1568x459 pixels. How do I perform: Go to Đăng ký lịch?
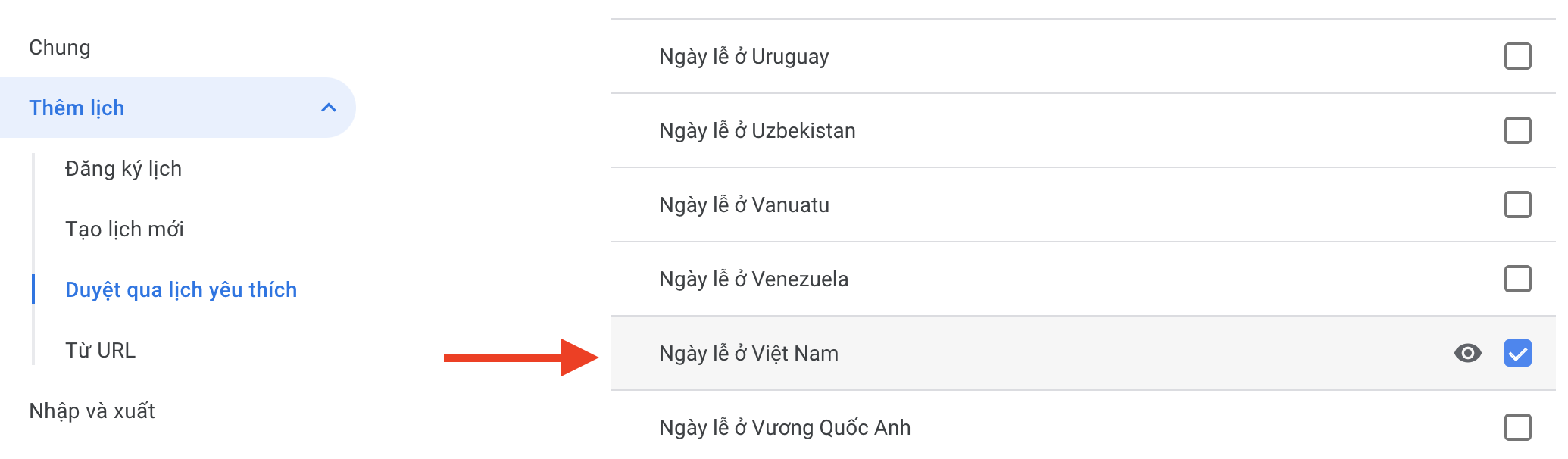(123, 169)
